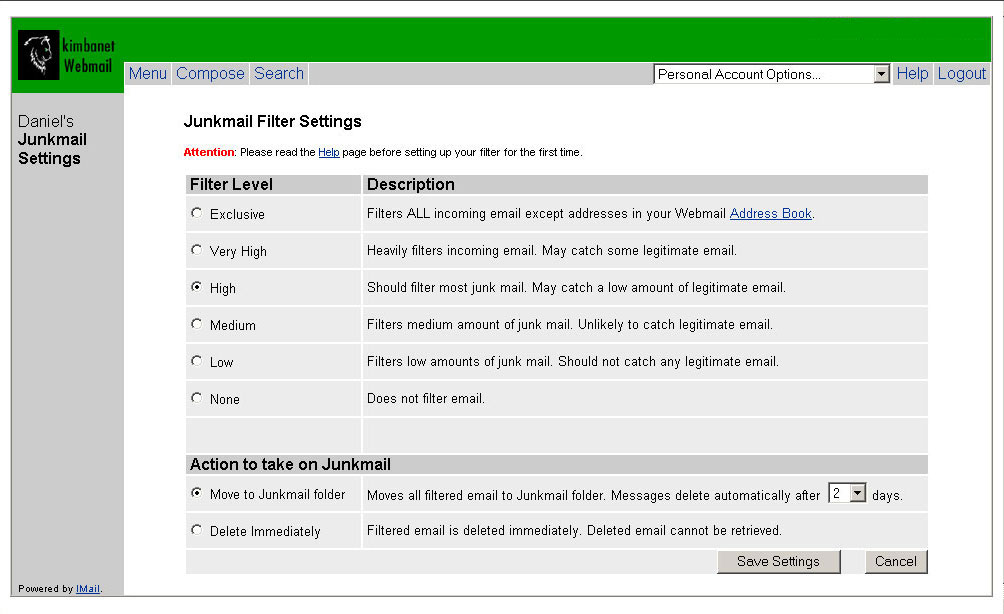Pick the Low filter level option
This screenshot has width=1004, height=614.
pos(196,361)
